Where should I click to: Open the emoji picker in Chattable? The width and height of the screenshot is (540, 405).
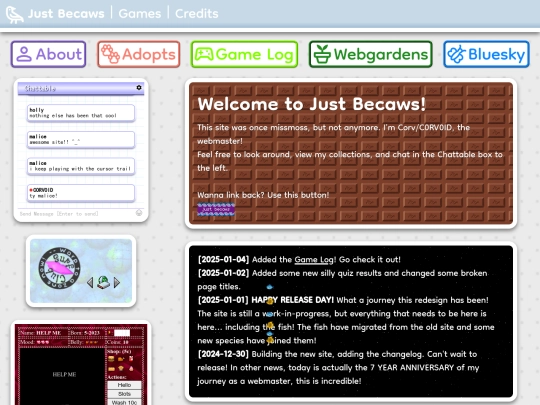click(x=139, y=213)
